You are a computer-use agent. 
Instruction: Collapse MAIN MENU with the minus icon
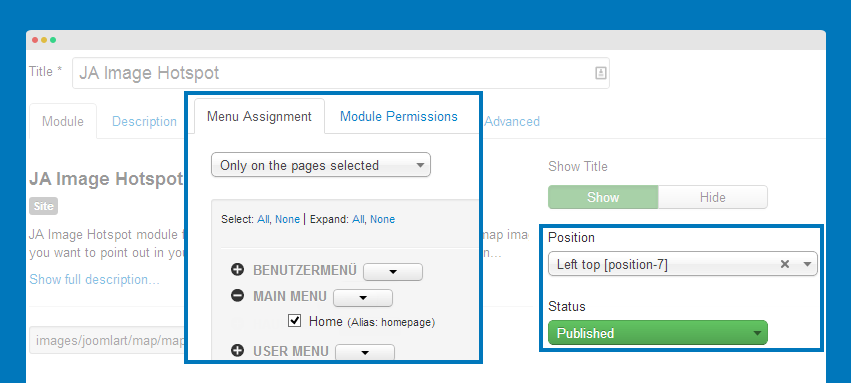[x=237, y=296]
